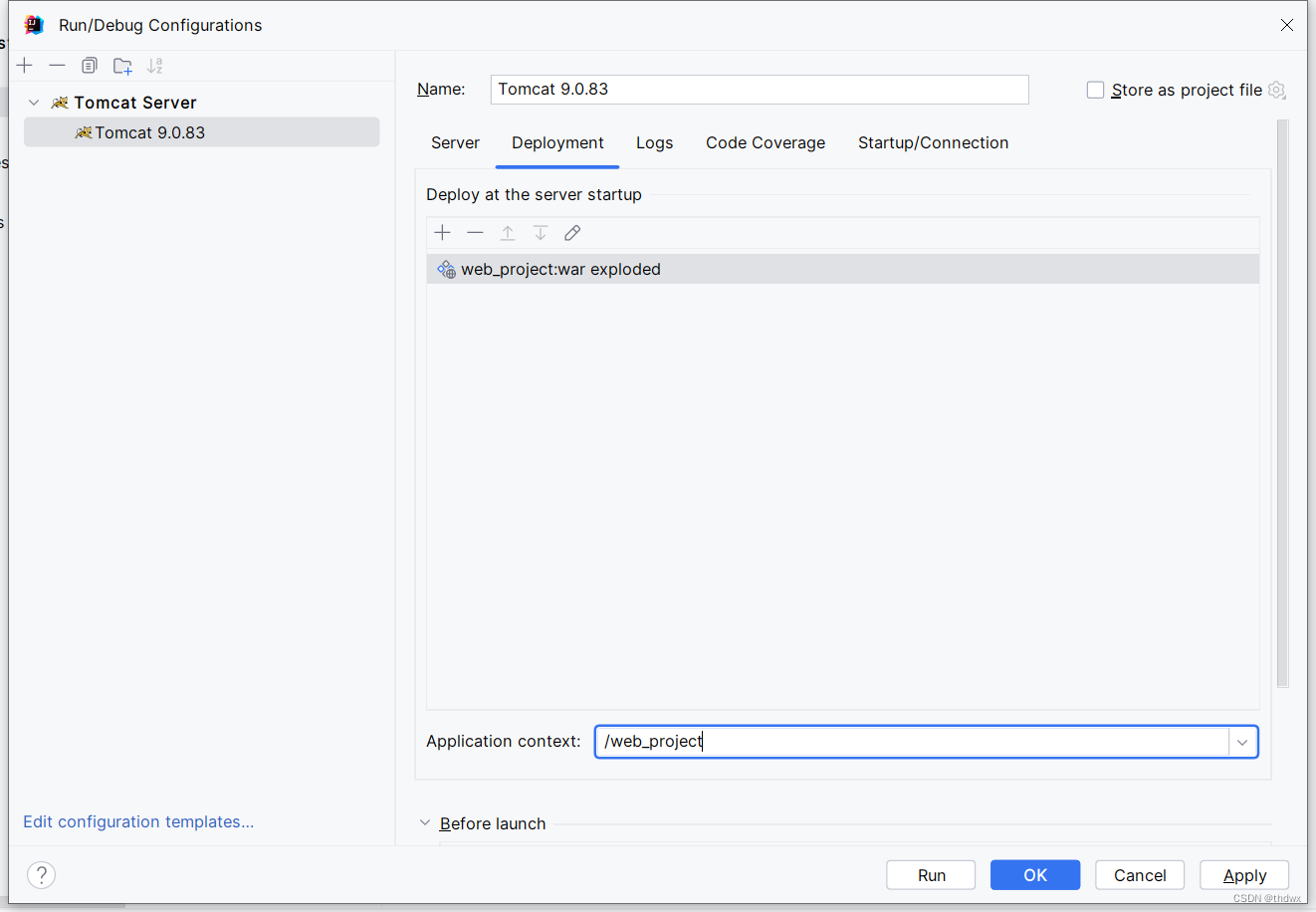The height and width of the screenshot is (912, 1316).
Task: Add a deployment artifact with the plus icon
Action: coord(443,233)
